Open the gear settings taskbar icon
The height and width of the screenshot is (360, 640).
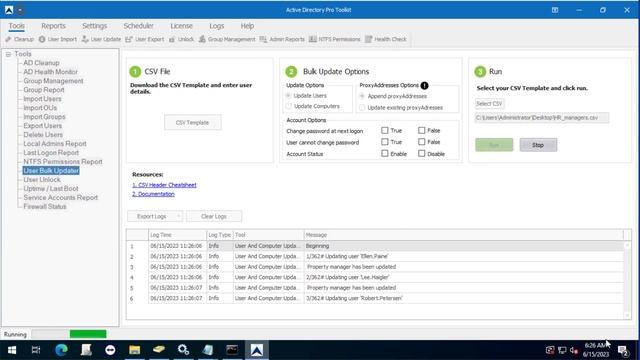183,350
